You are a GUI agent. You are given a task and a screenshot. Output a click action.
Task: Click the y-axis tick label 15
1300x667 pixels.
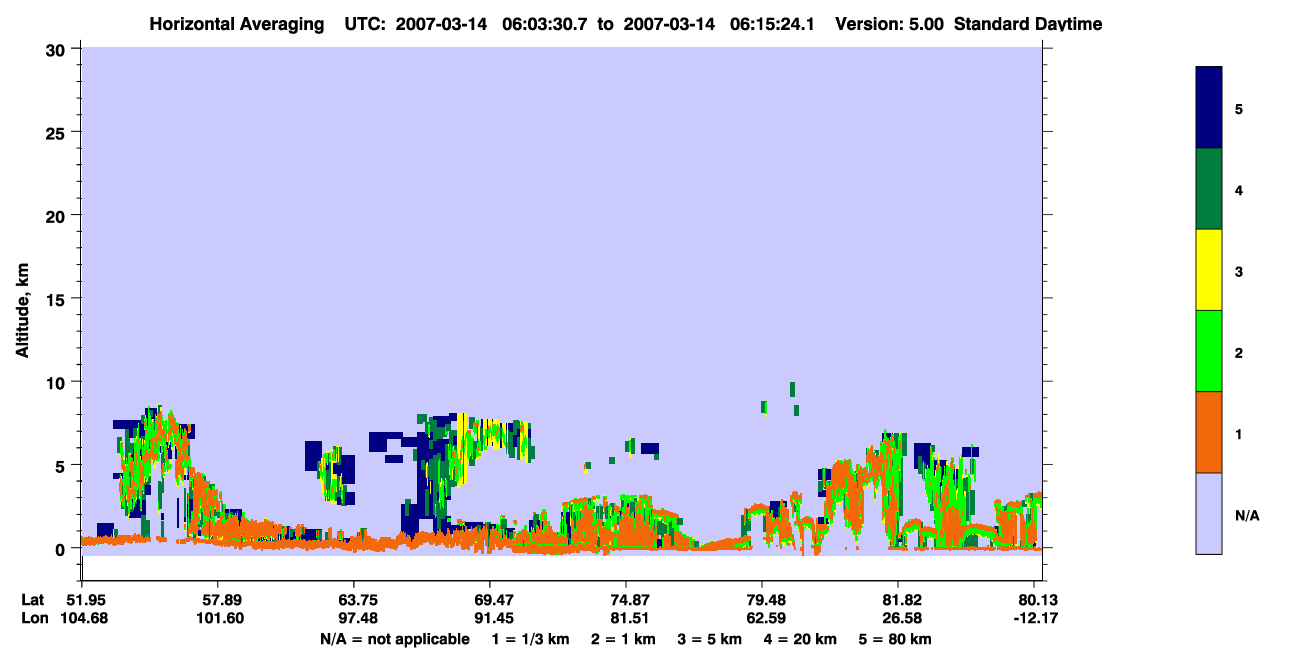(56, 299)
